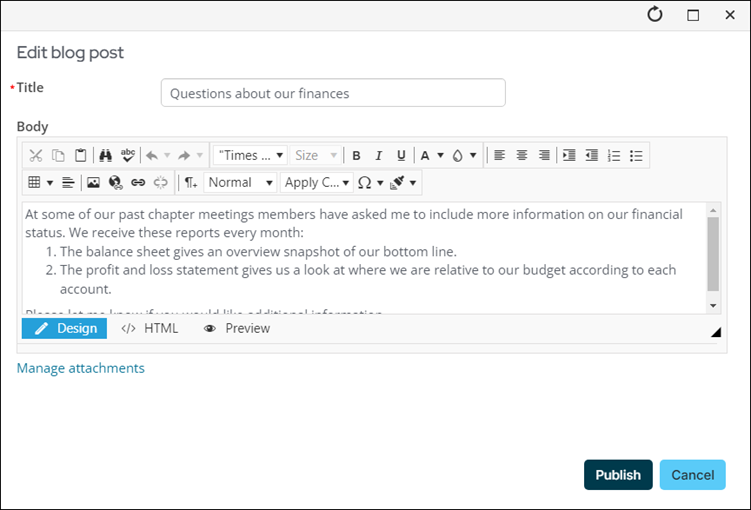Switch to the HTML tab
The image size is (751, 510).
pos(149,329)
